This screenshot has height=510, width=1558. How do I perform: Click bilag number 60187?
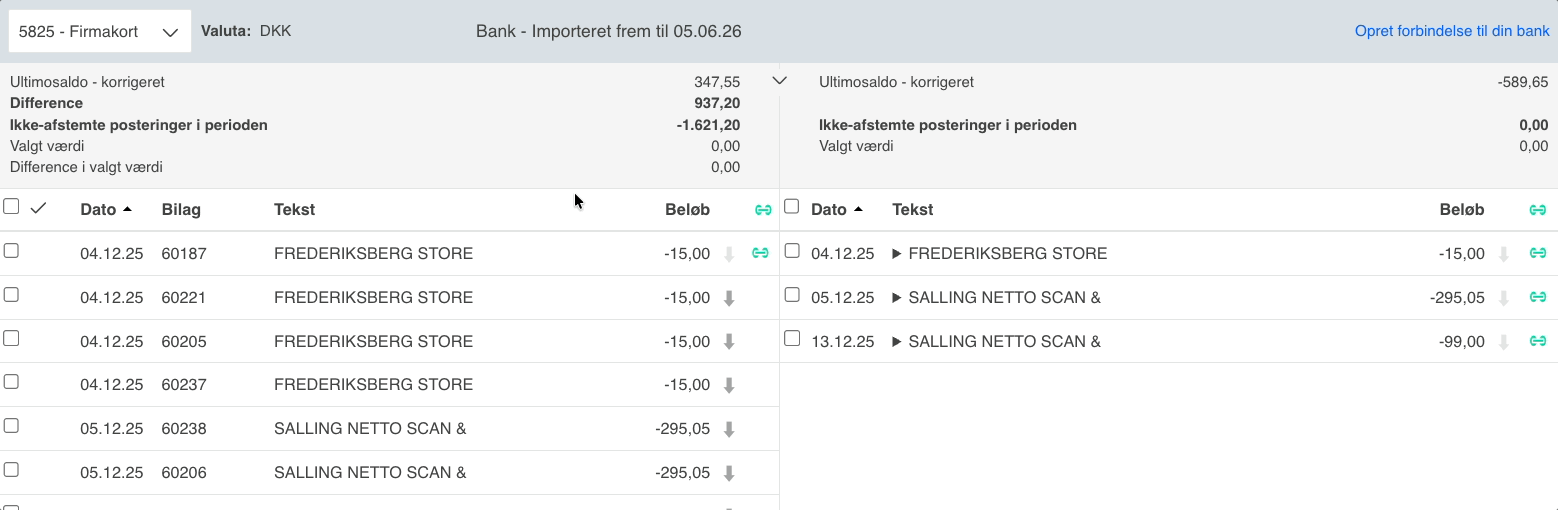click(184, 254)
